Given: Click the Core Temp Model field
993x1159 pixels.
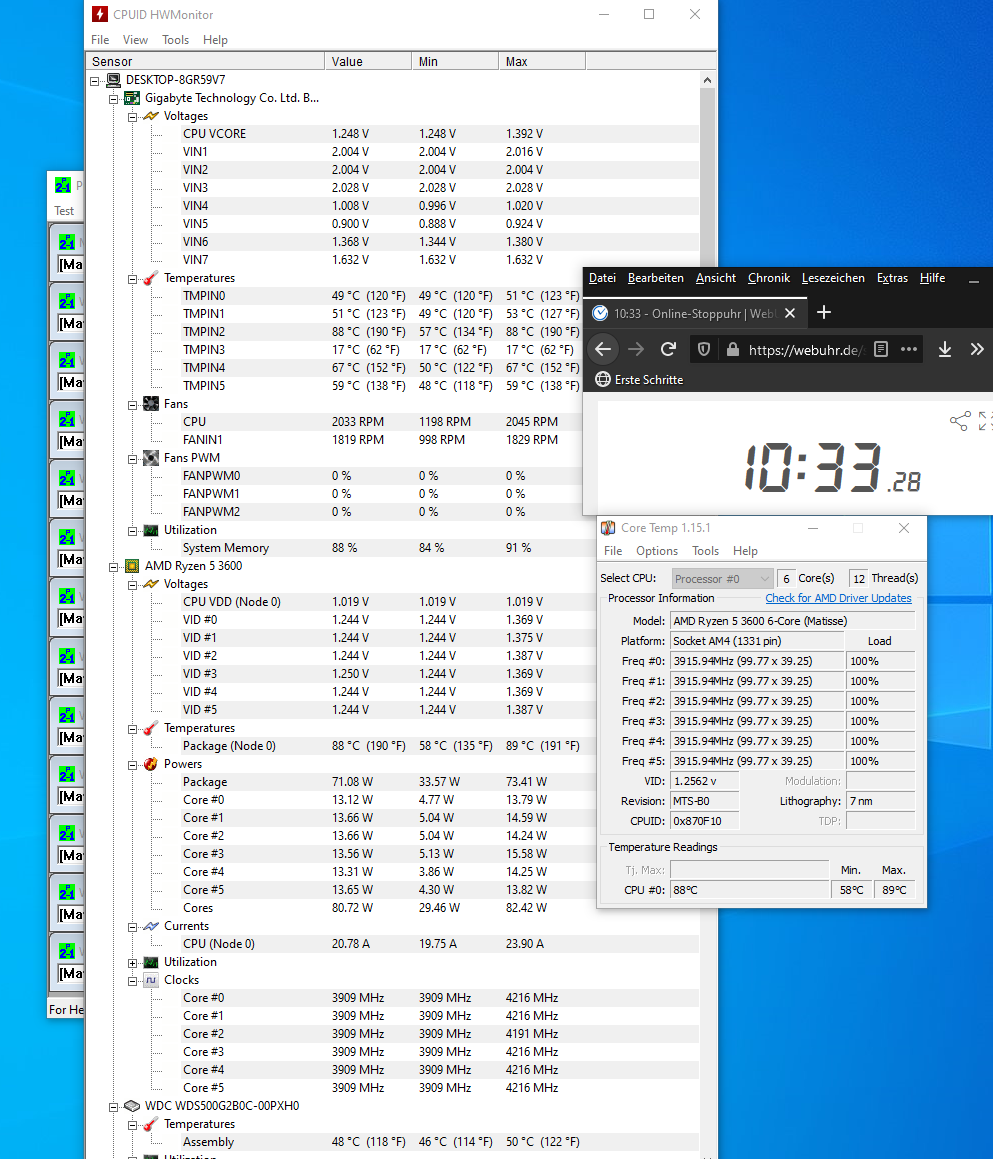Looking at the screenshot, I should [793, 621].
